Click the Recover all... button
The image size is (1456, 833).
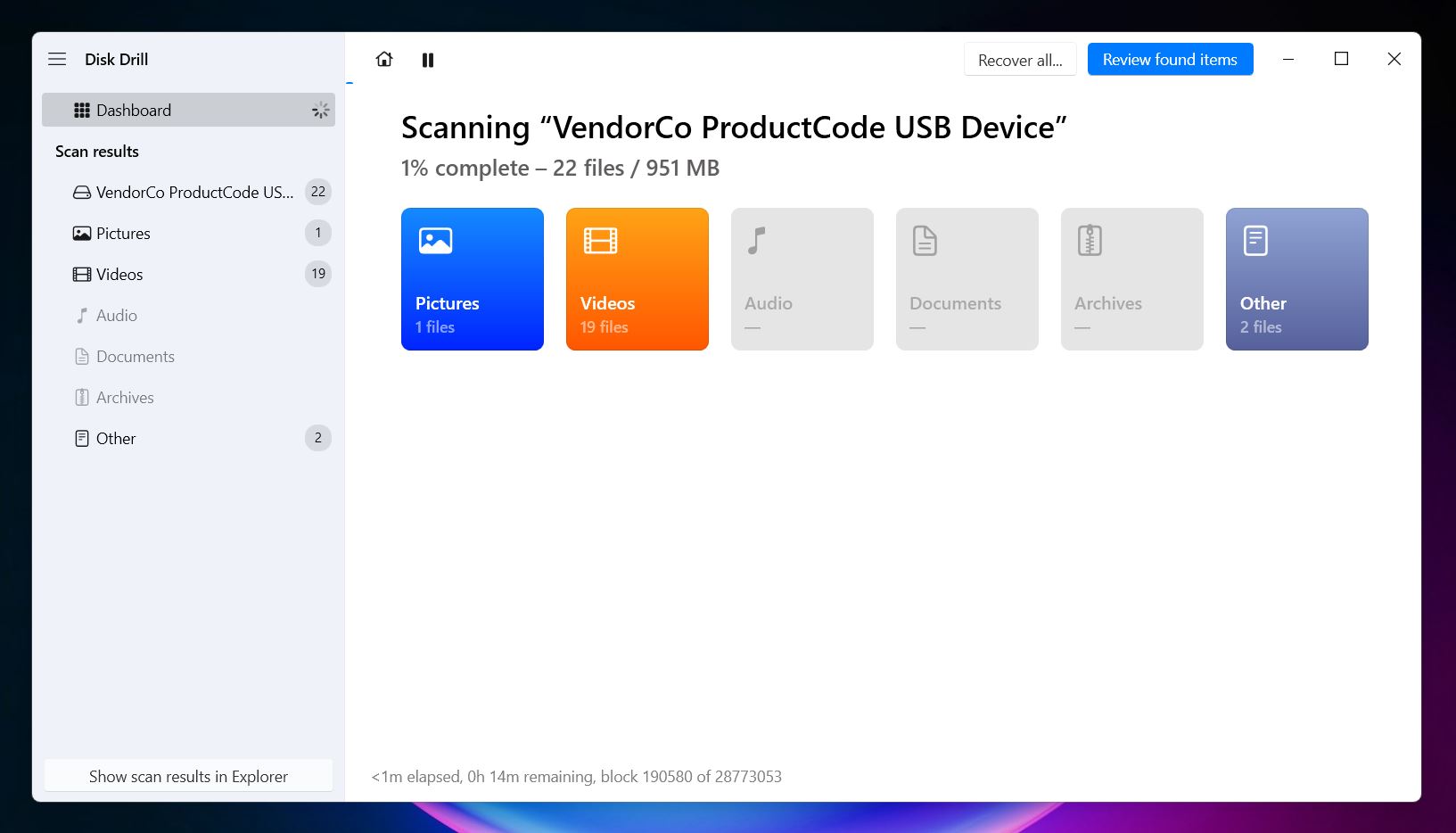[x=1020, y=60]
